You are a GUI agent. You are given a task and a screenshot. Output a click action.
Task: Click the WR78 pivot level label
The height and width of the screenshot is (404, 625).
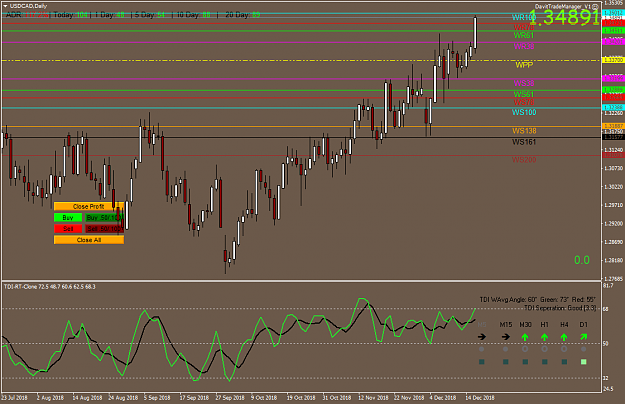[524, 27]
